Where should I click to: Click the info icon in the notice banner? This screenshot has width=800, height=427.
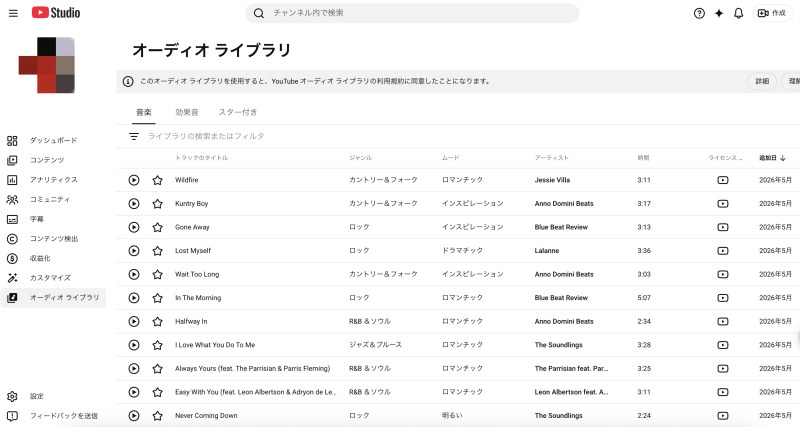pyautogui.click(x=128, y=81)
